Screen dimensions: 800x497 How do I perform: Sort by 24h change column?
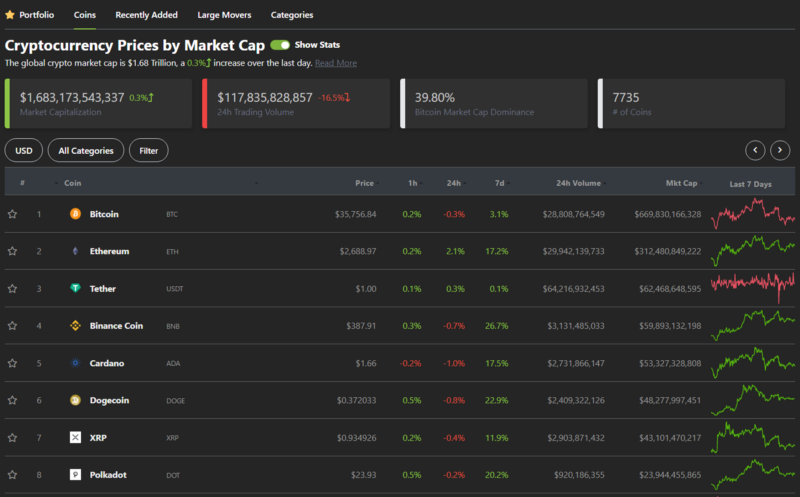(454, 183)
